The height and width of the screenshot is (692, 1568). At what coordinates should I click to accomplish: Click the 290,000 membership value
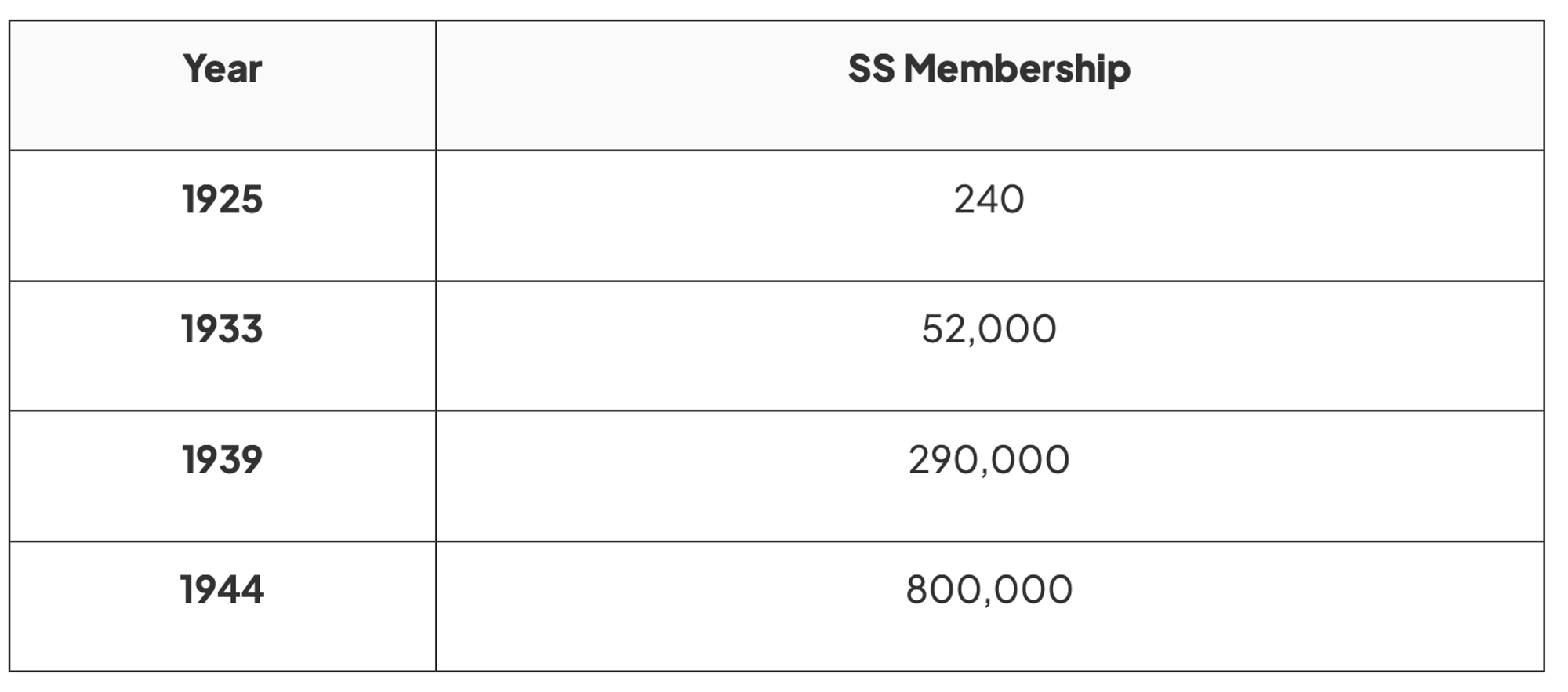pos(989,459)
